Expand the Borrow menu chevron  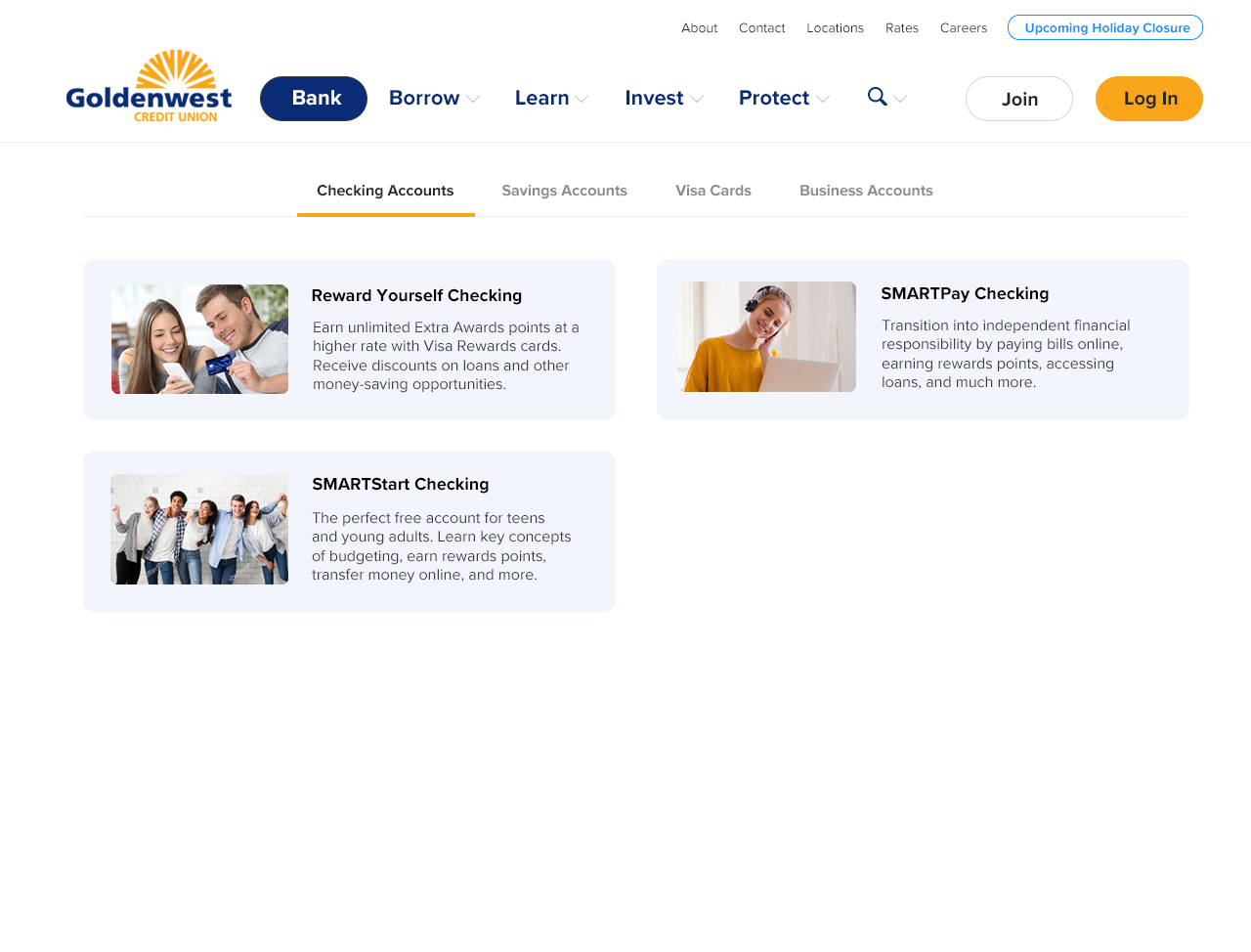[473, 99]
